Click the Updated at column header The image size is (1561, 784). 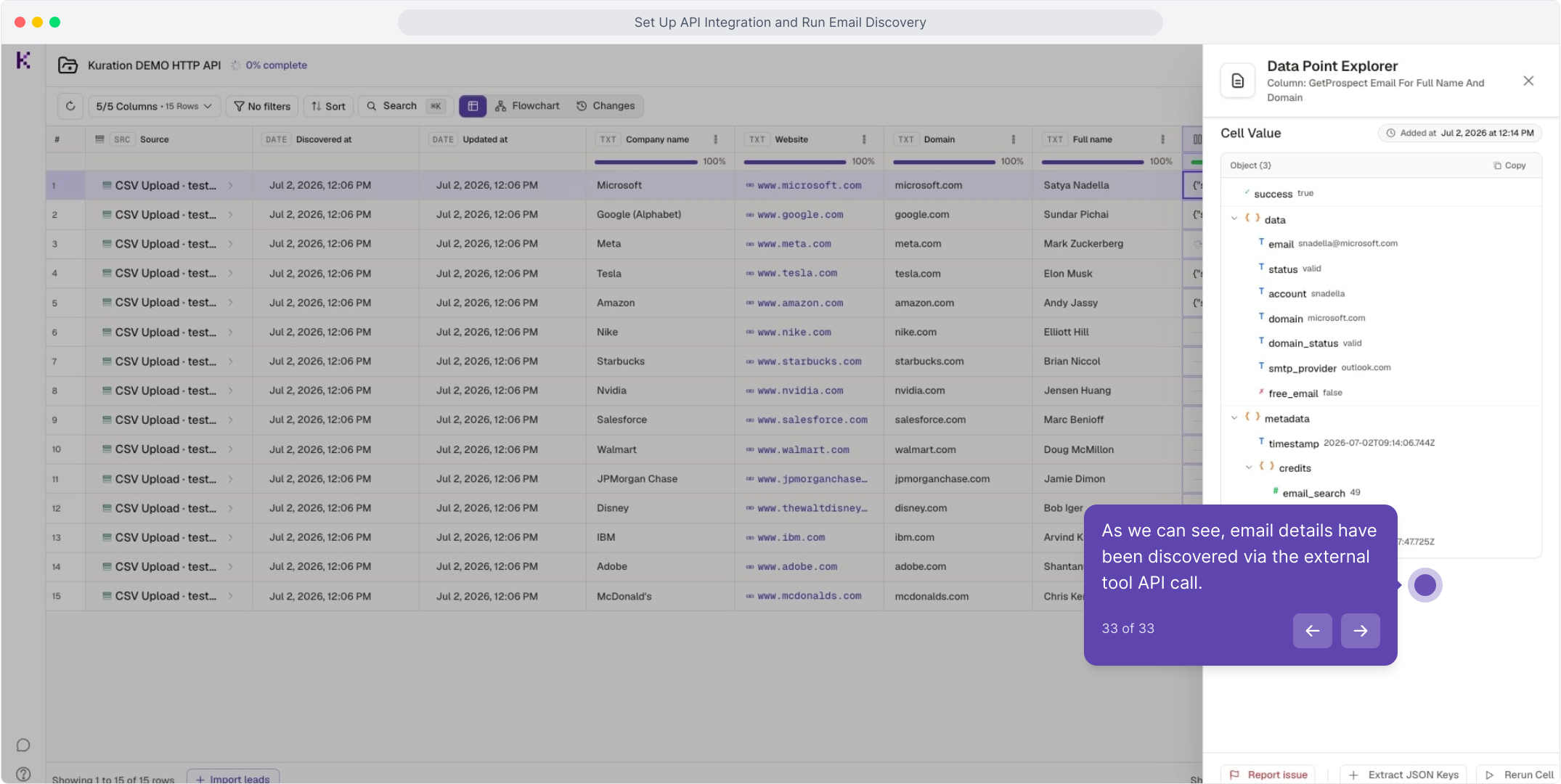pyautogui.click(x=502, y=139)
